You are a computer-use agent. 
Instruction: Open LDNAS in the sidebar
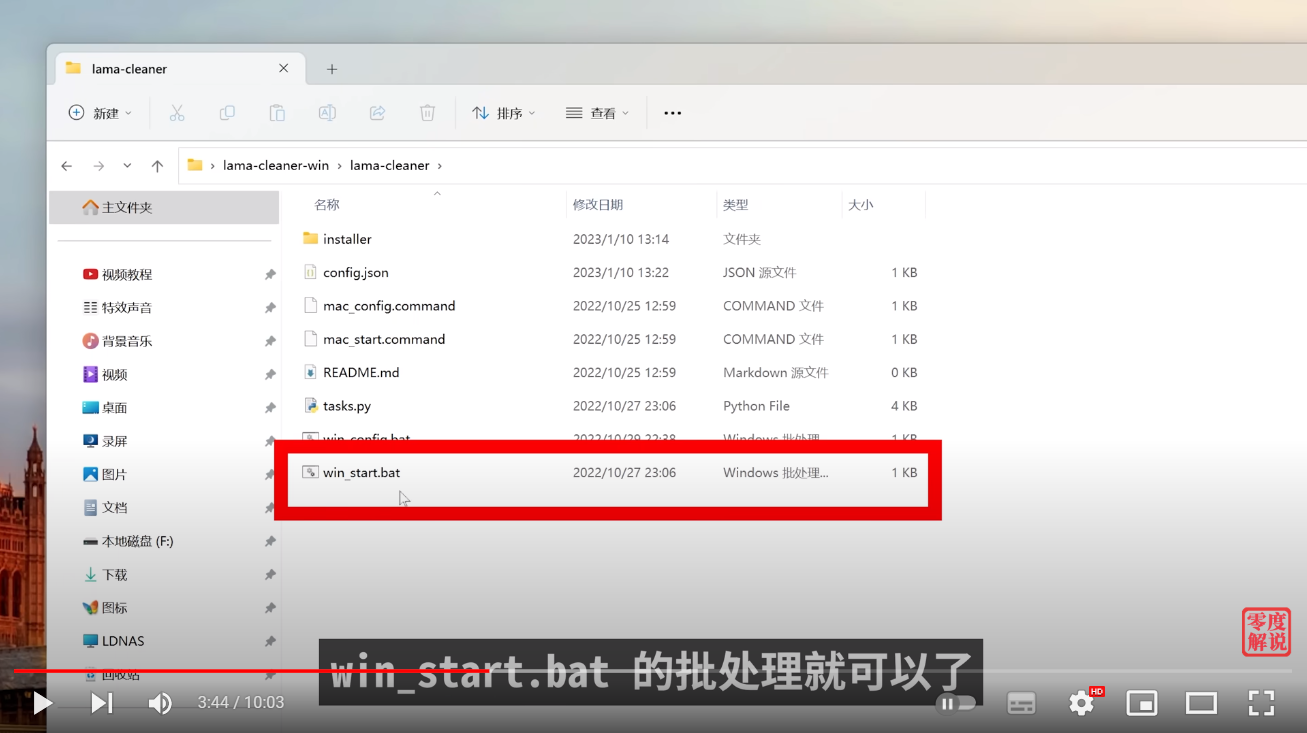click(x=113, y=641)
